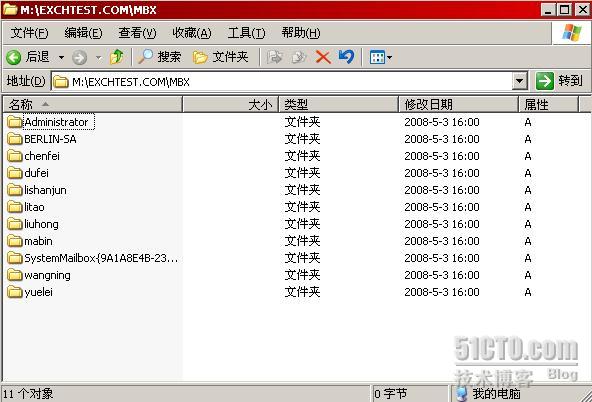Screen dimensions: 592x402
Task: Click the Copy To folder icon
Action: [x=299, y=57]
